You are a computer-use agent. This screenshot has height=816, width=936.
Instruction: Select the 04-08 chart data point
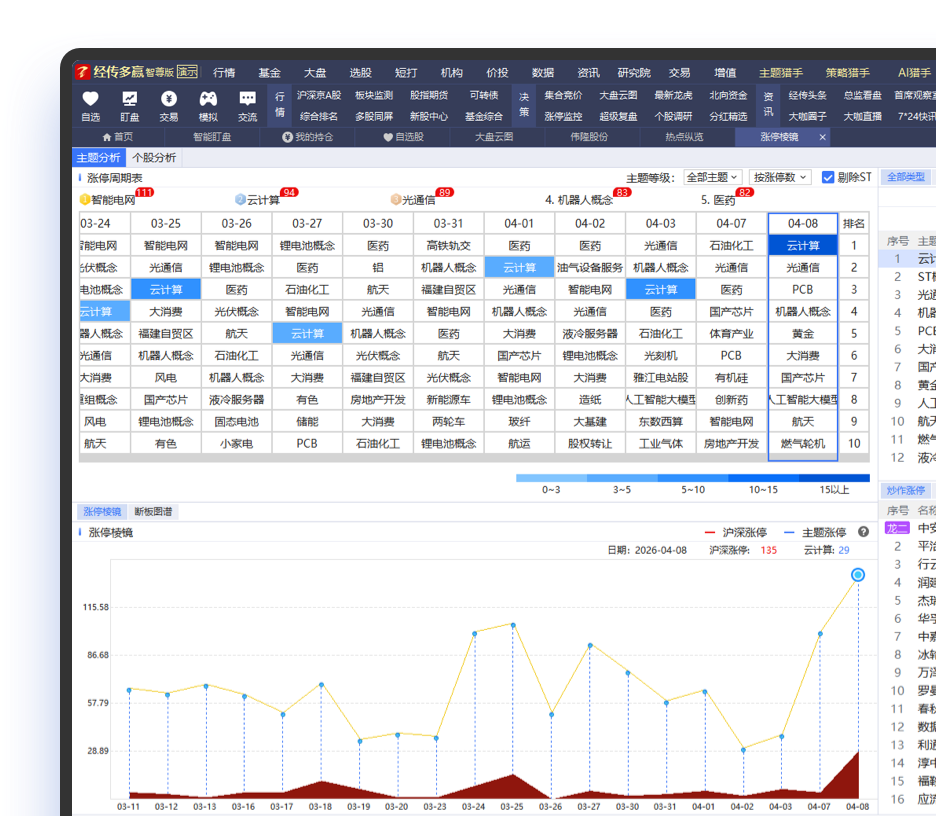[x=858, y=575]
